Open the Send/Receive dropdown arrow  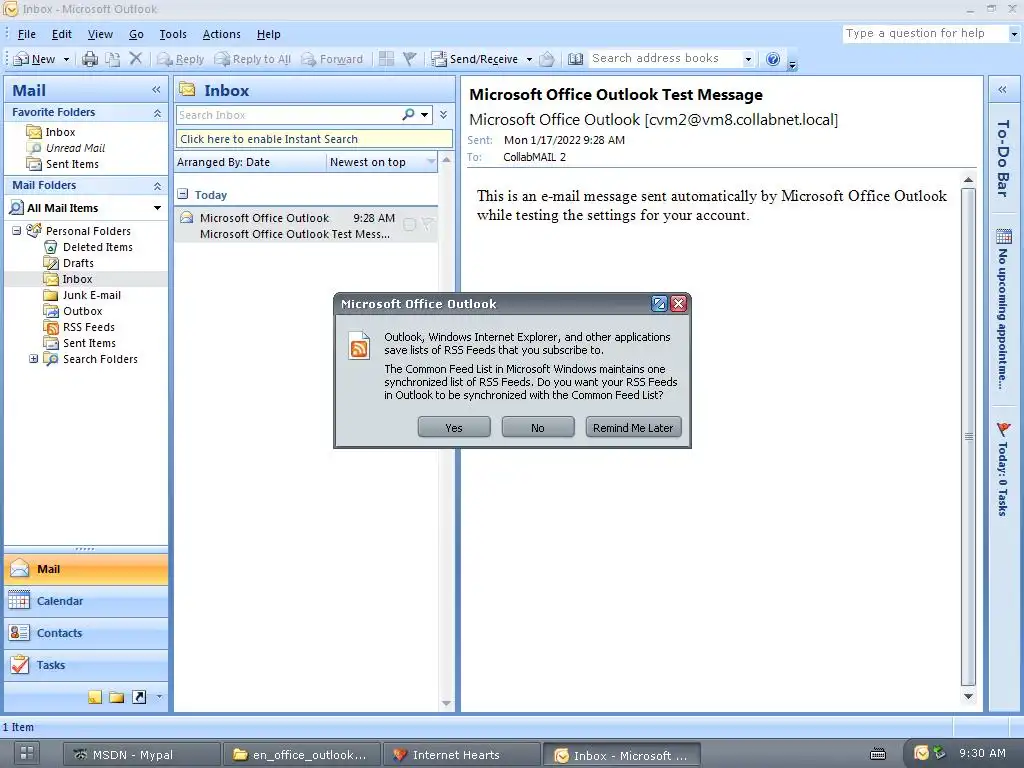pos(529,59)
